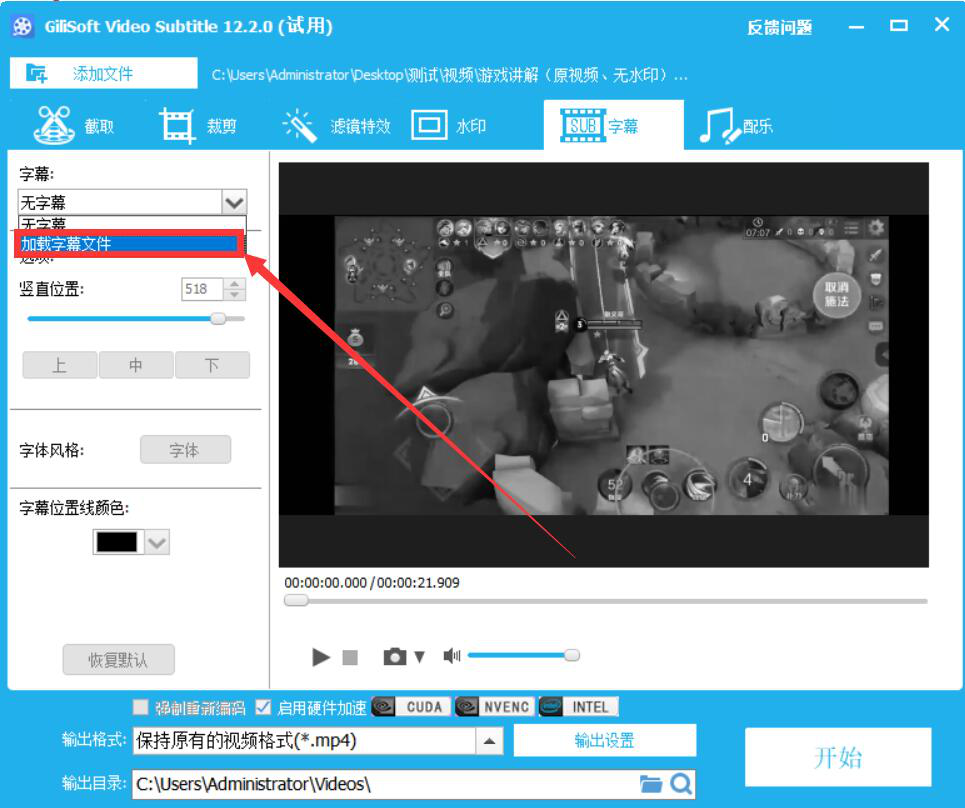Expand the snapshot options arrow
965x808 pixels.
[x=420, y=657]
